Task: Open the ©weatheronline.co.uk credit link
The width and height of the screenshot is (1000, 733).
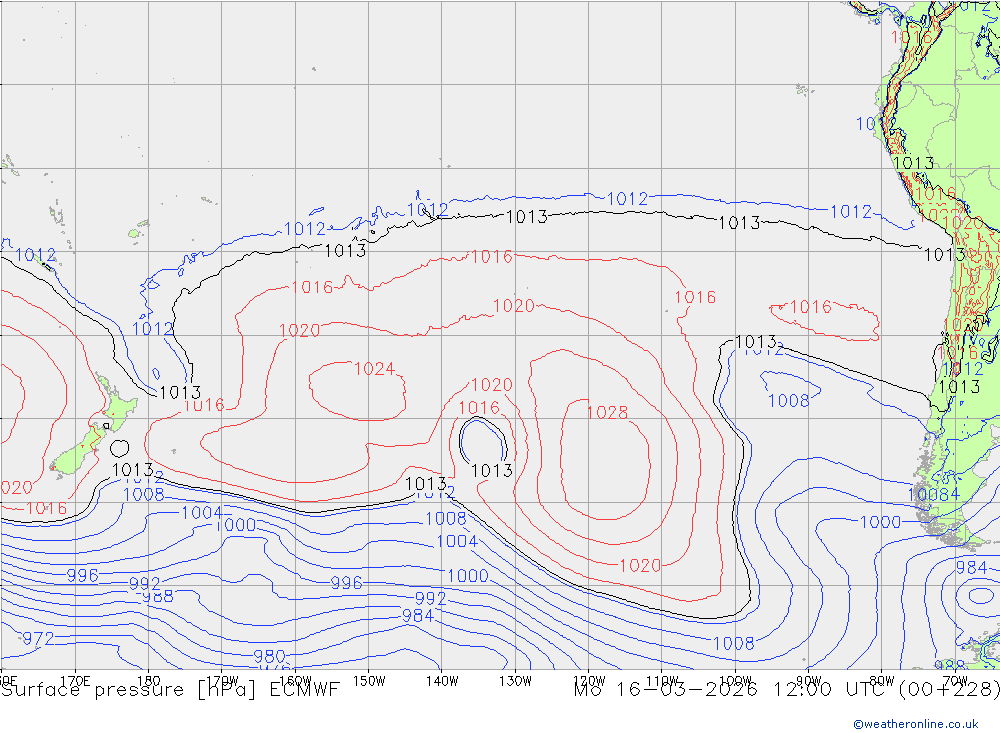Action: click(916, 724)
